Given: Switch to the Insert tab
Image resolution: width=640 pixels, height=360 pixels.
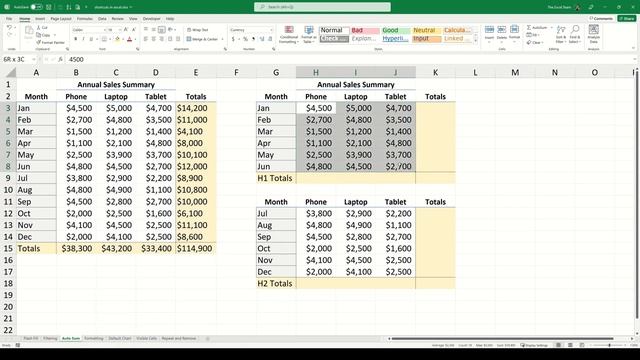Looking at the screenshot, I should (40, 19).
